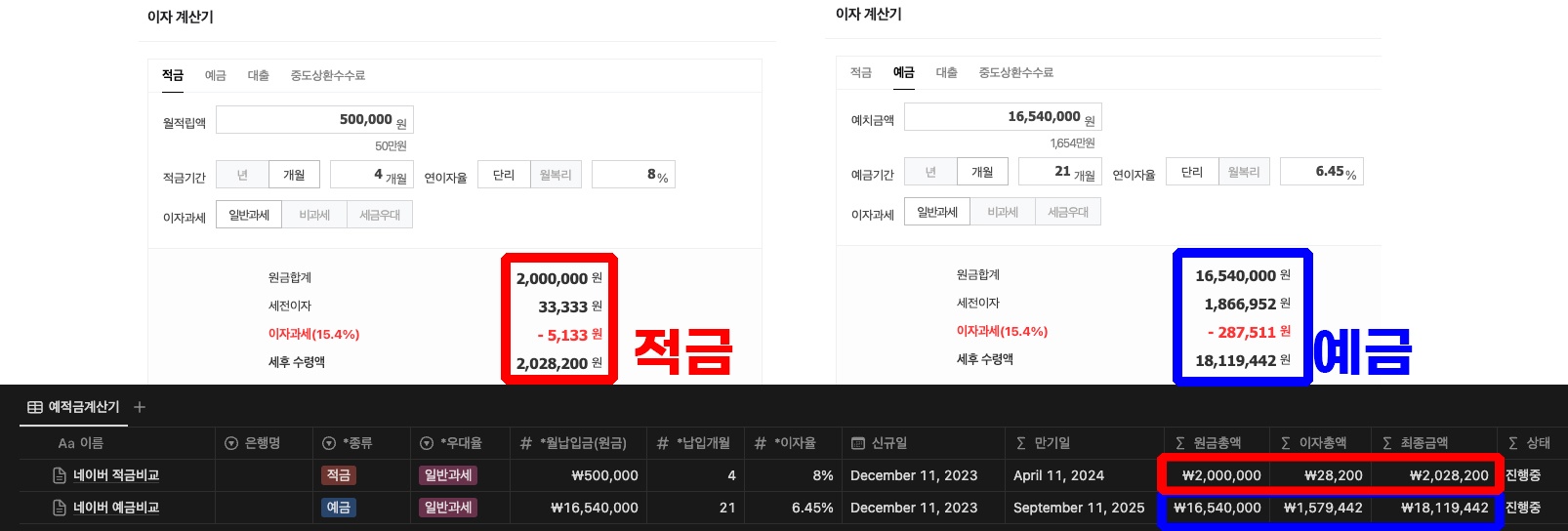
Task: Open the 적금 tag dropdown in 종류 column
Action: tap(338, 475)
